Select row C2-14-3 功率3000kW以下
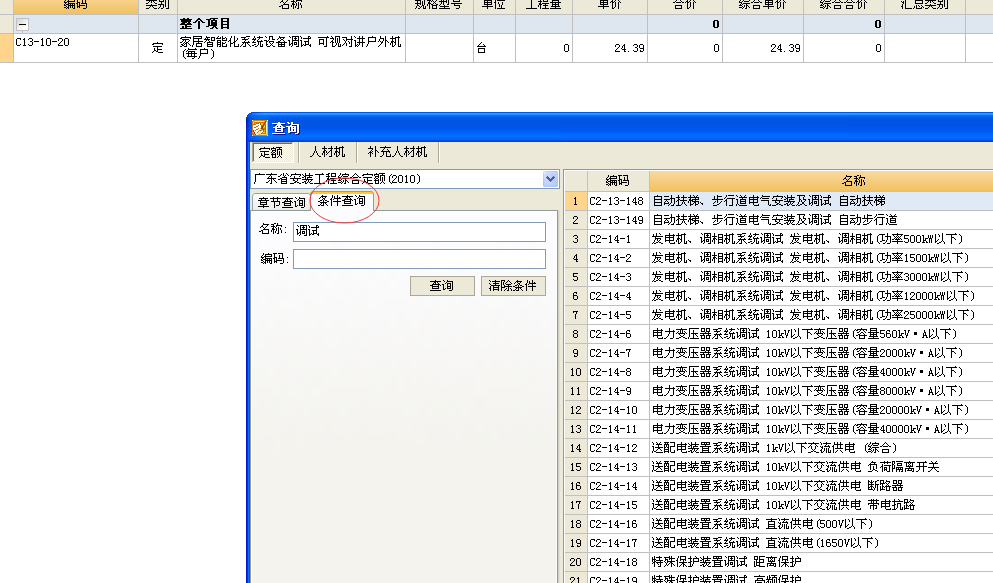 pos(779,277)
